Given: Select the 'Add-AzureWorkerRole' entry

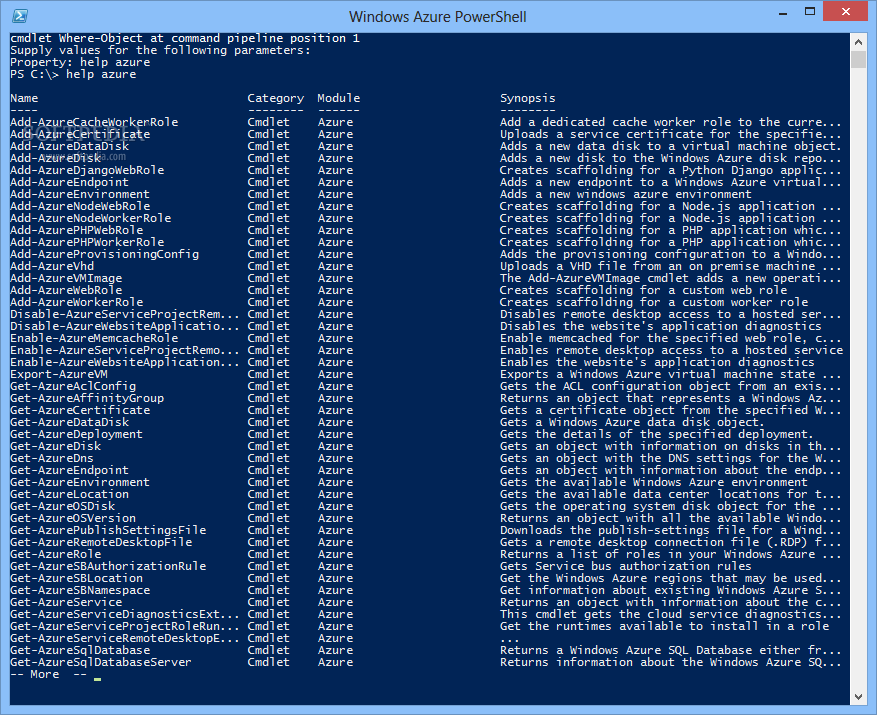Looking at the screenshot, I should [x=77, y=303].
